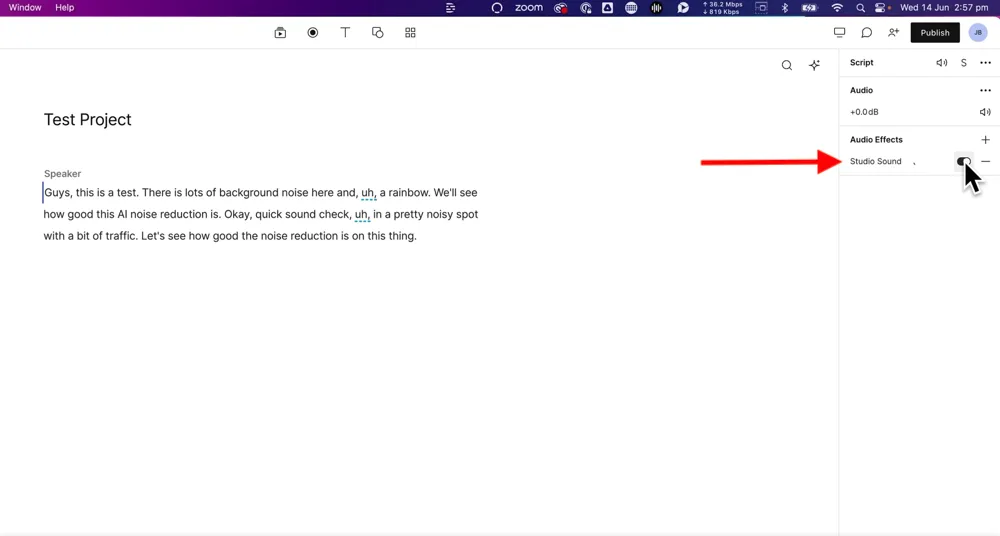The image size is (1000, 536).
Task: Open the AI actions sparkle icon
Action: pyautogui.click(x=815, y=65)
